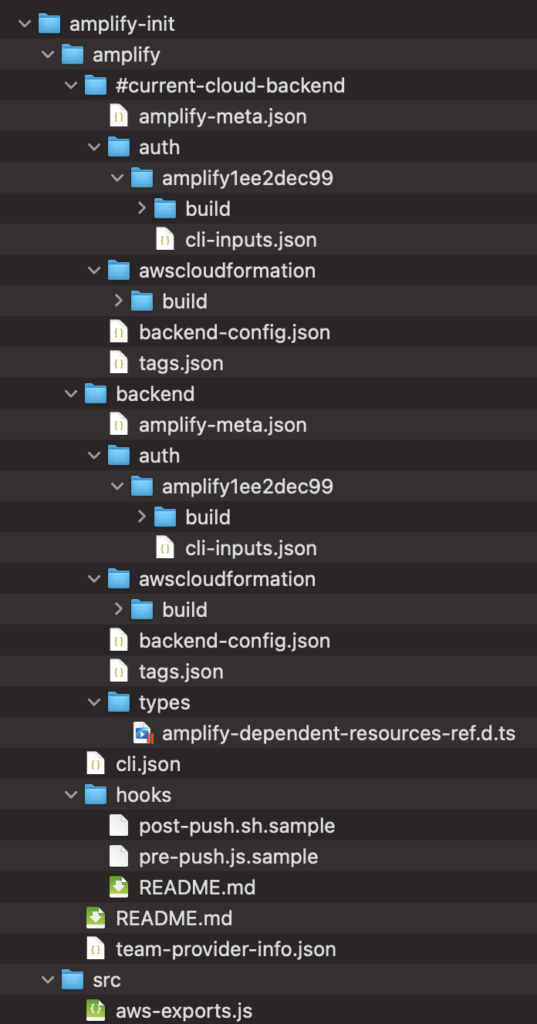
Task: Expand build under #current-cloud-backend awscloudformation
Action: 118,301
